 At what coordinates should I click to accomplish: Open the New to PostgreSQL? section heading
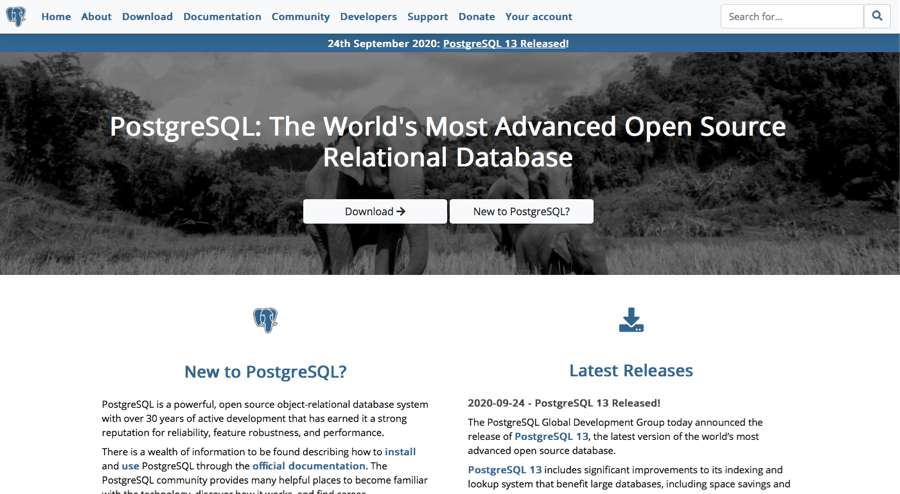265,372
